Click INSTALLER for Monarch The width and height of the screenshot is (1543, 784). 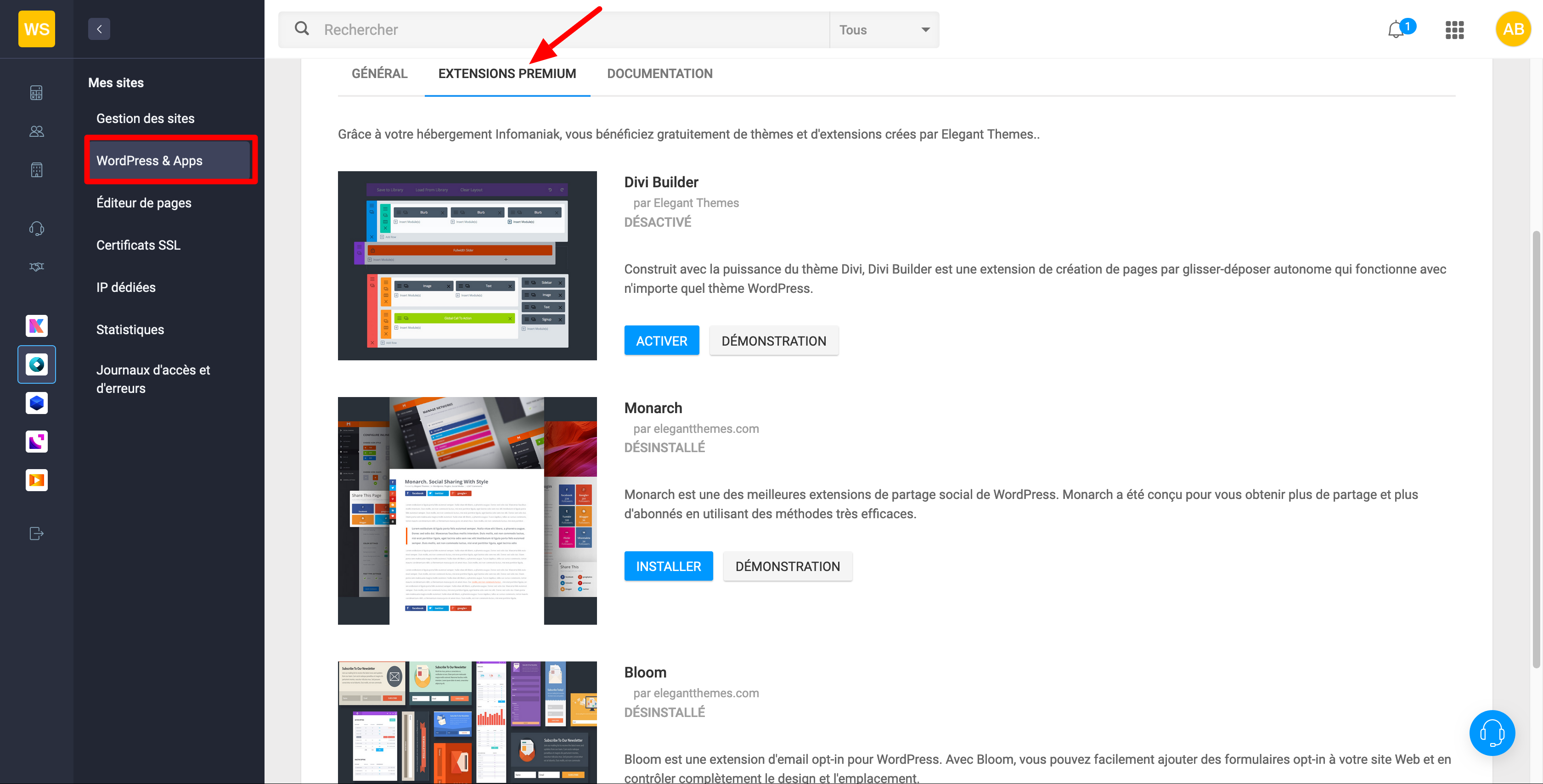[x=669, y=566]
